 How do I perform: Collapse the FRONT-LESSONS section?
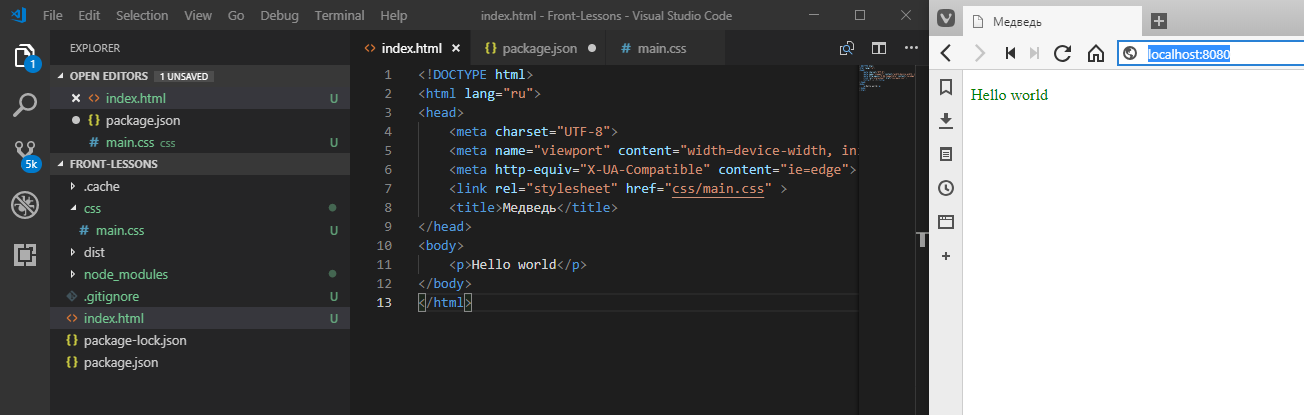tap(110, 164)
